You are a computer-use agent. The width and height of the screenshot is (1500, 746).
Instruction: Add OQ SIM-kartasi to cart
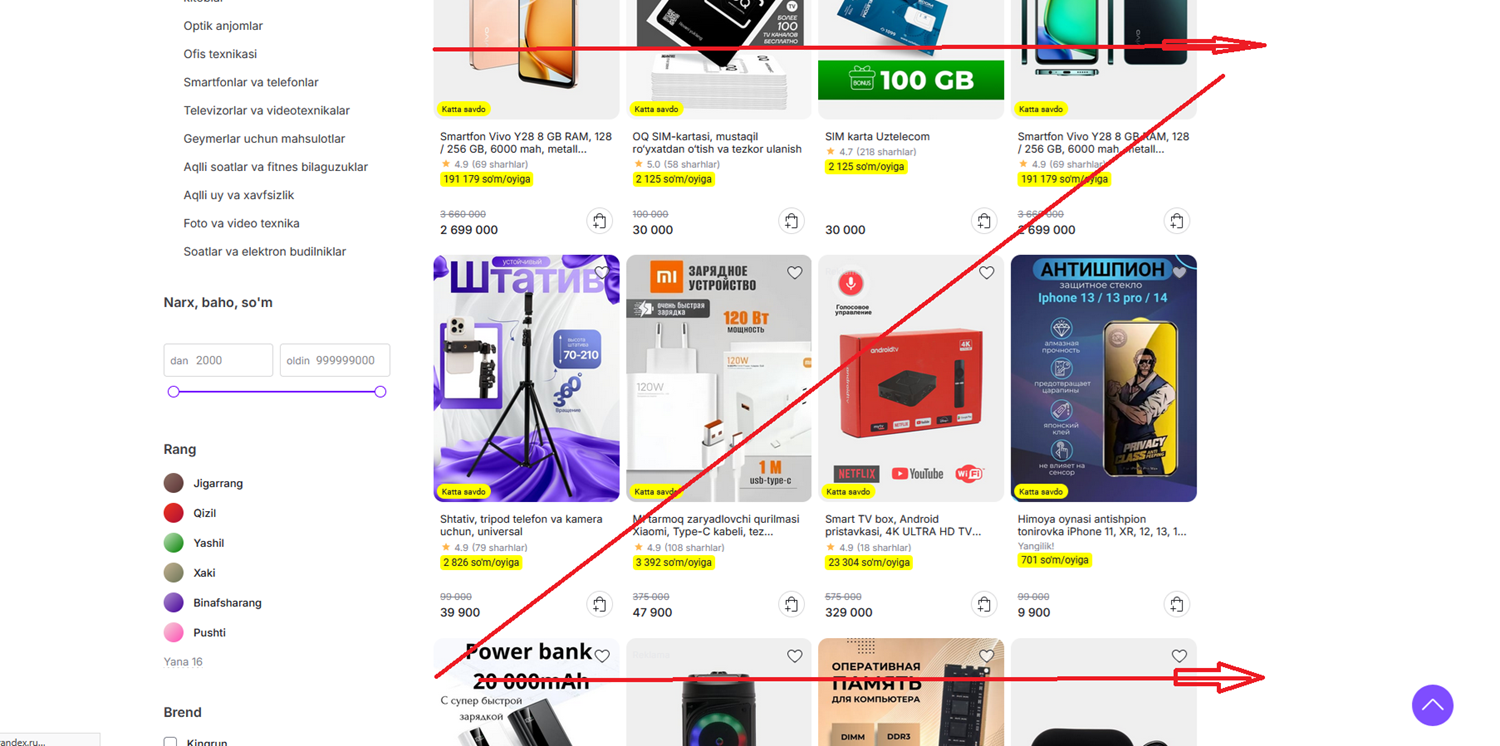tap(791, 221)
